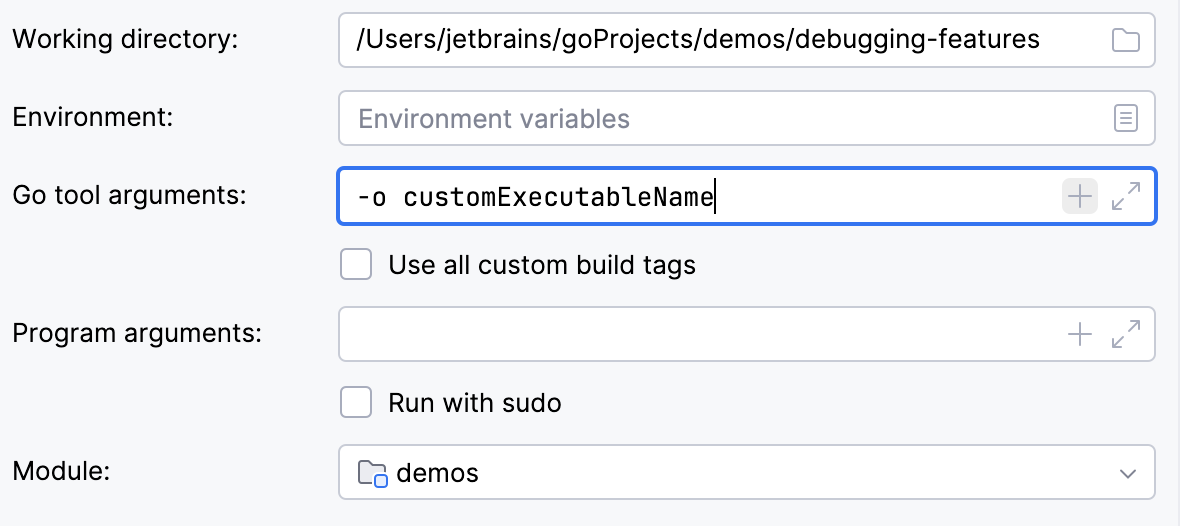Tick the Run with sudo checkbox
Viewport: 1180px width, 526px height.
(356, 403)
